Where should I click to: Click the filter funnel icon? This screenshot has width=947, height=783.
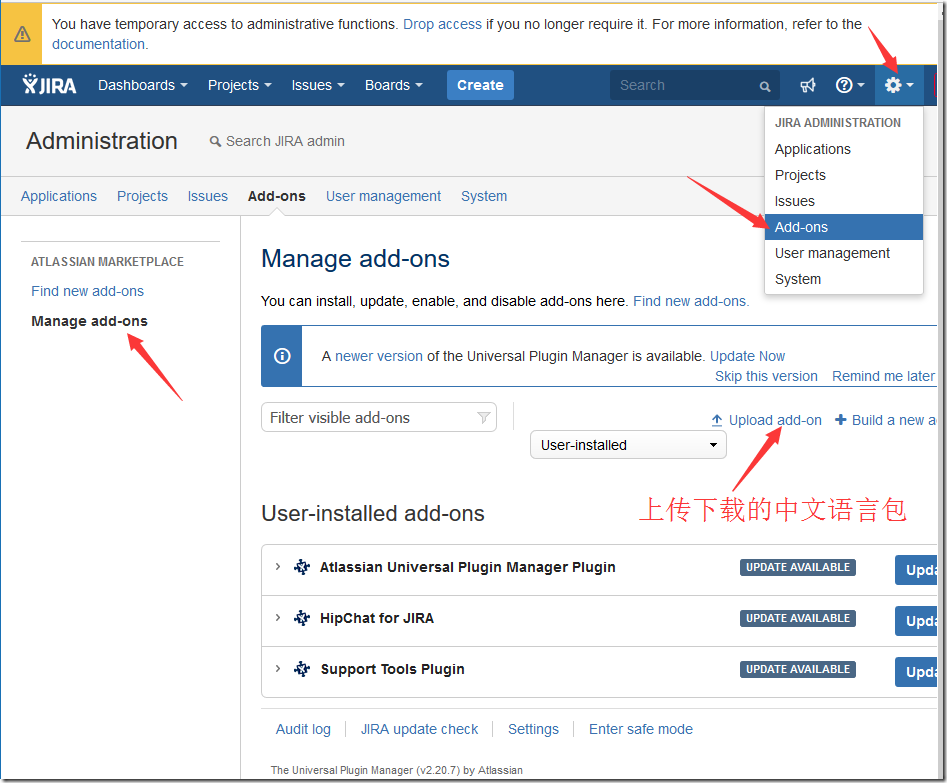(x=483, y=417)
